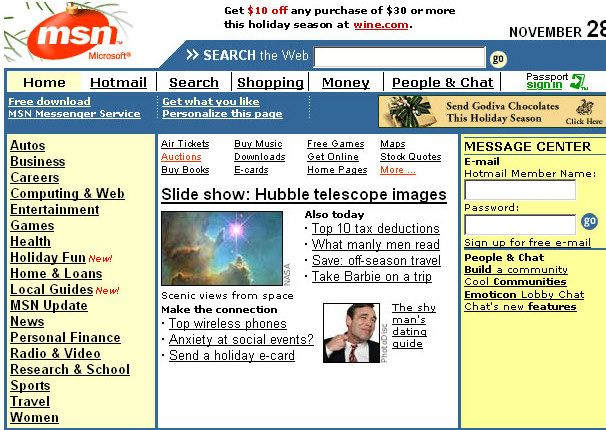Open the red More... link

[x=398, y=170]
